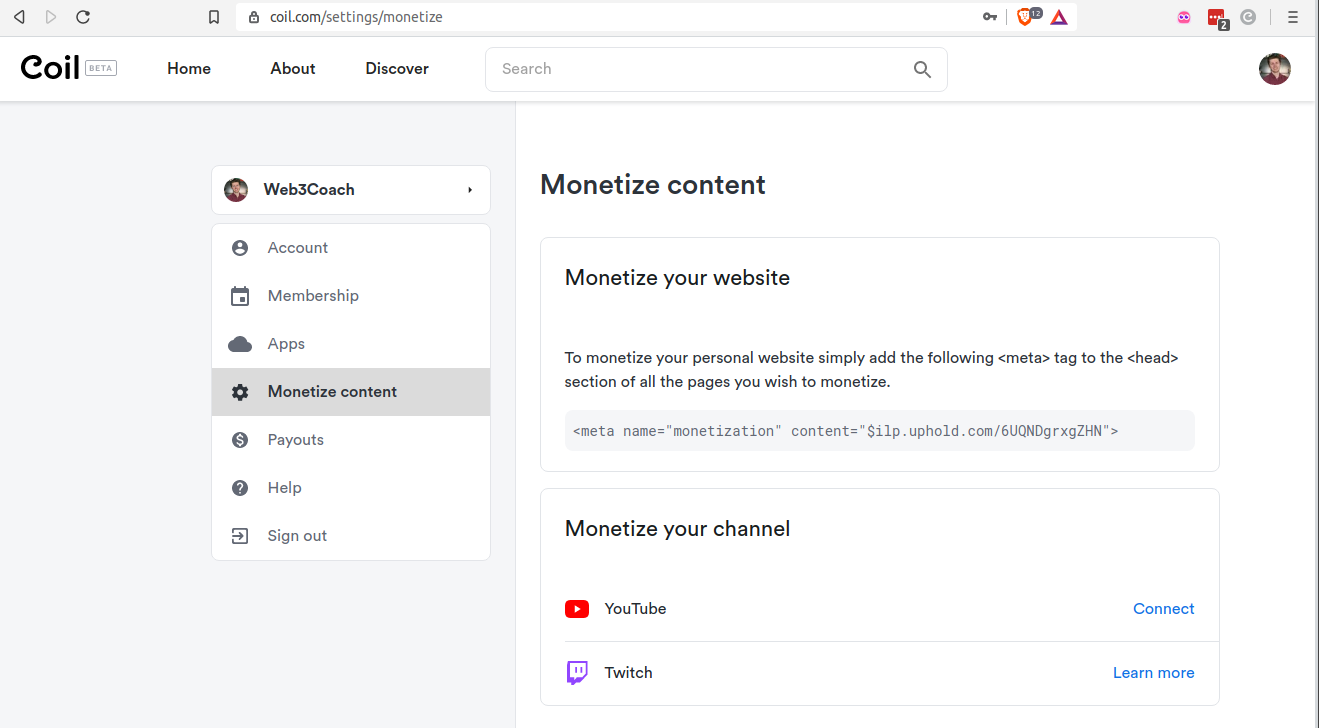Image resolution: width=1319 pixels, height=728 pixels.
Task: Reload the page
Action: [83, 17]
